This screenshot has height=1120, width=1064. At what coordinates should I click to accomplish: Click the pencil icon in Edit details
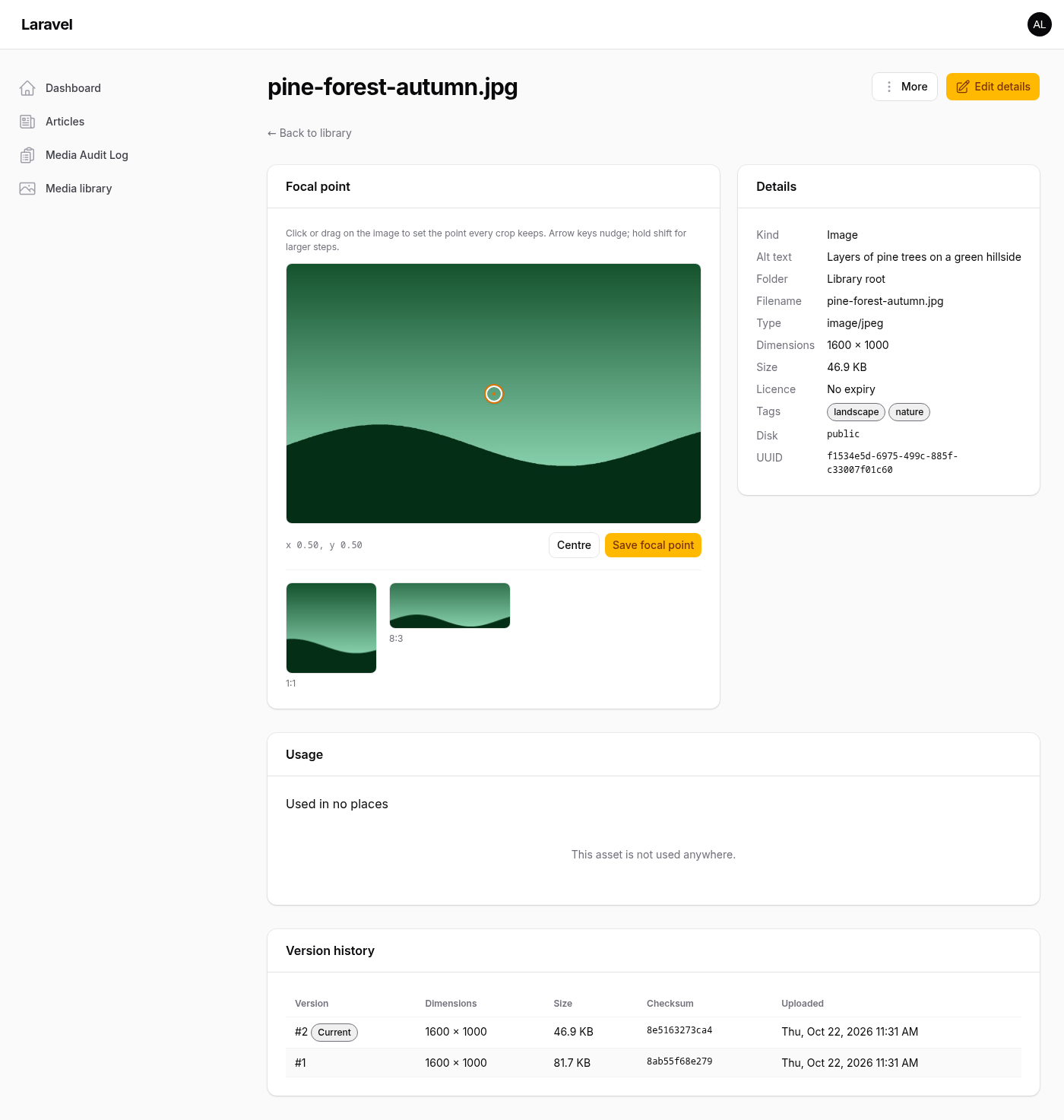962,87
